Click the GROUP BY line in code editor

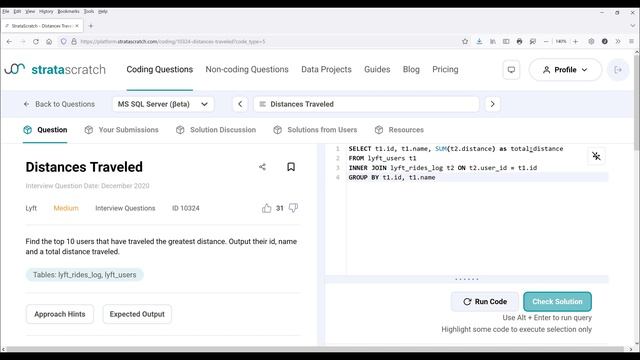478,177
